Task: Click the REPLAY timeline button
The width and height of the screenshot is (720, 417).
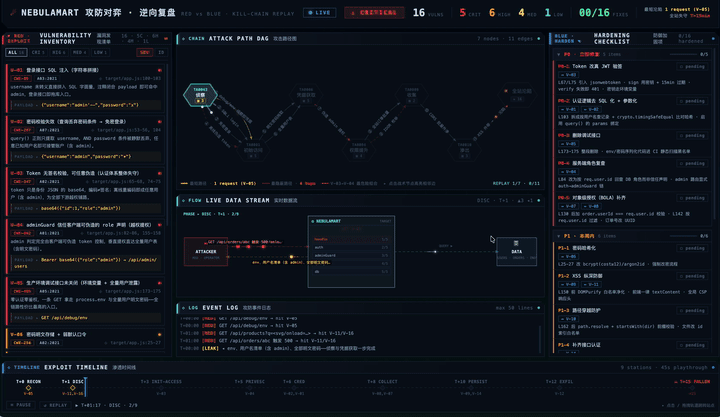Action: pos(55,405)
